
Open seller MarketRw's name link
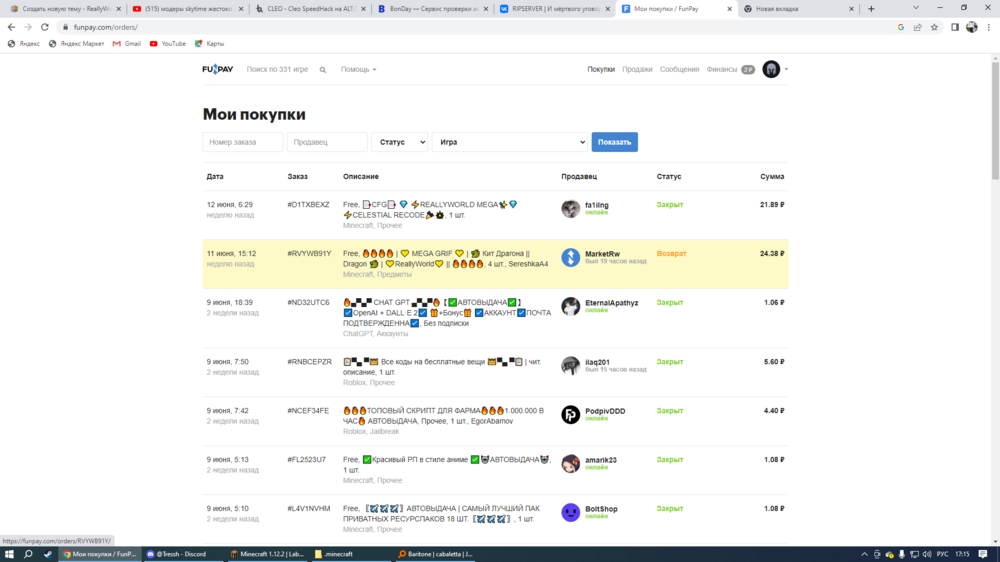coord(603,254)
